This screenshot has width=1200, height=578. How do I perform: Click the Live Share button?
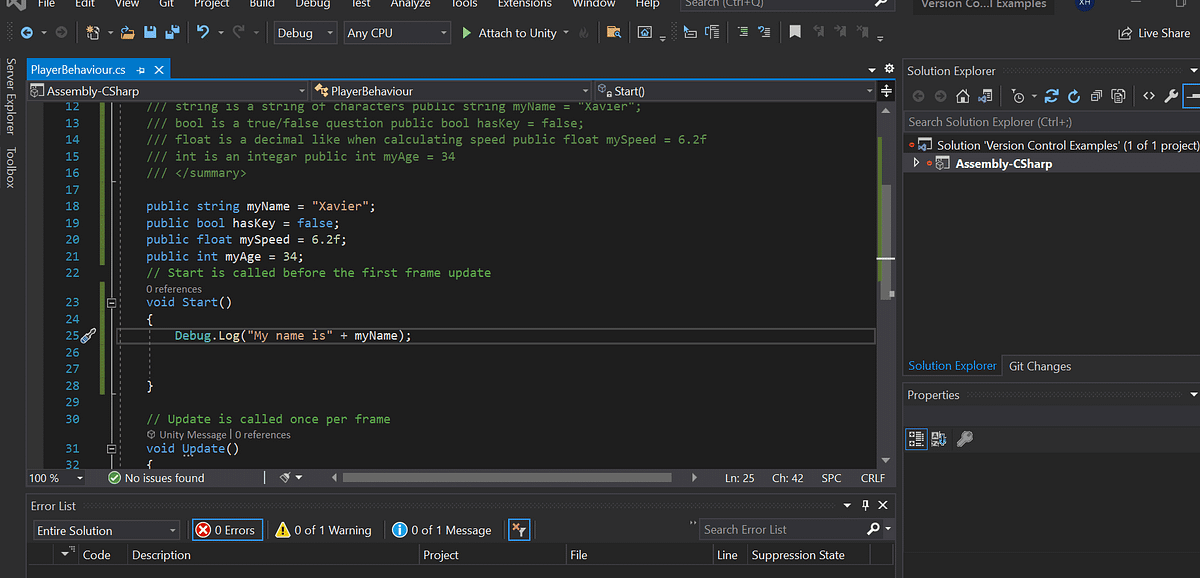pos(1154,33)
